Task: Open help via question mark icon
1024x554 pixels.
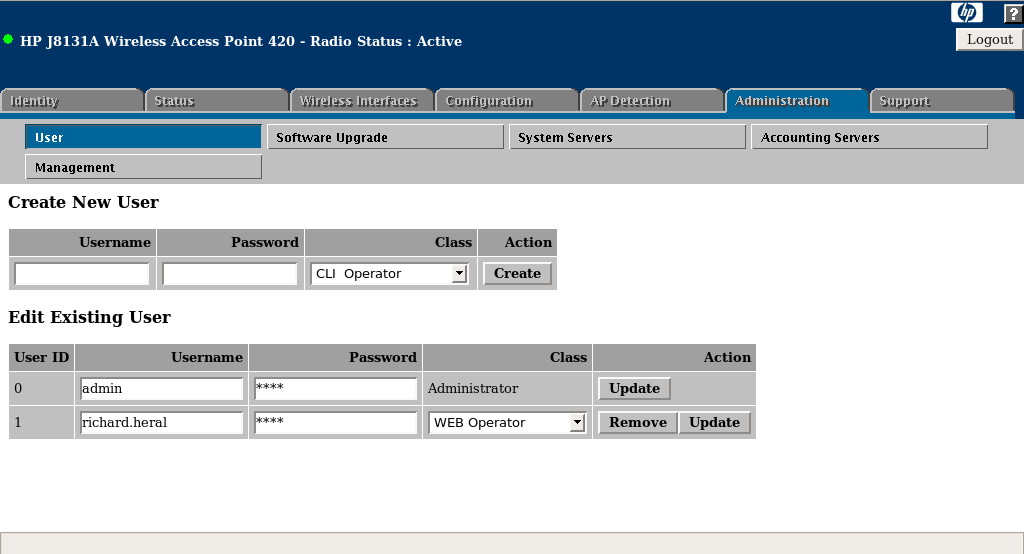Action: [1012, 13]
